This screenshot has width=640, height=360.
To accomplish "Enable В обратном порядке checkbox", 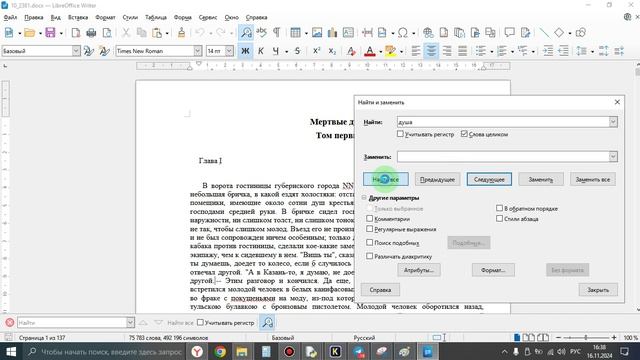I will coord(499,208).
